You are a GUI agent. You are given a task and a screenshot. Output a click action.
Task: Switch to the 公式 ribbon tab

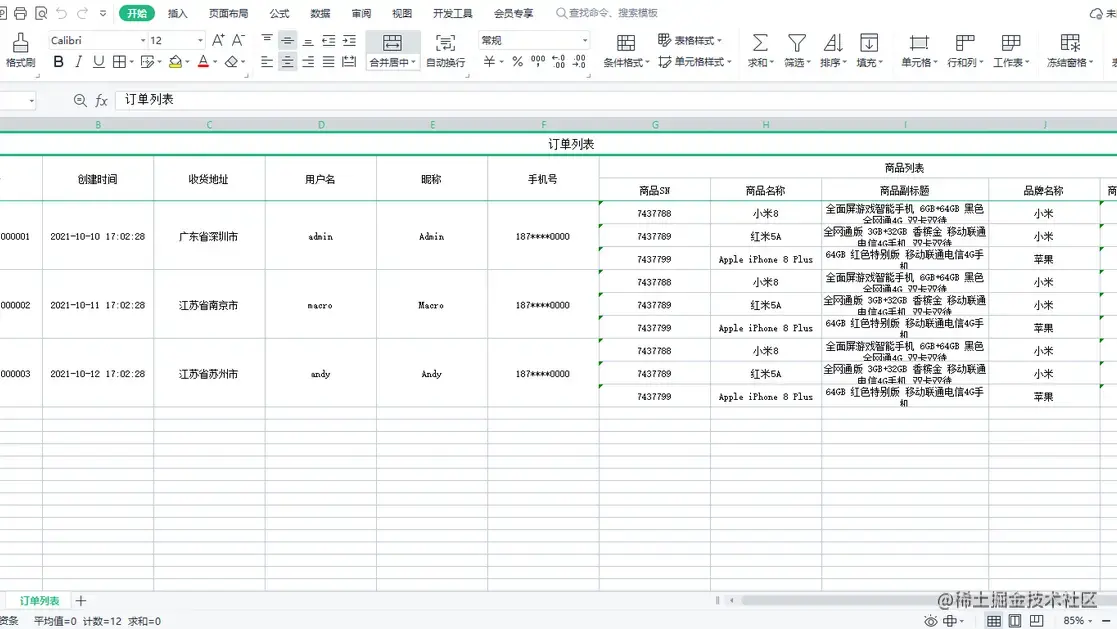click(x=279, y=13)
